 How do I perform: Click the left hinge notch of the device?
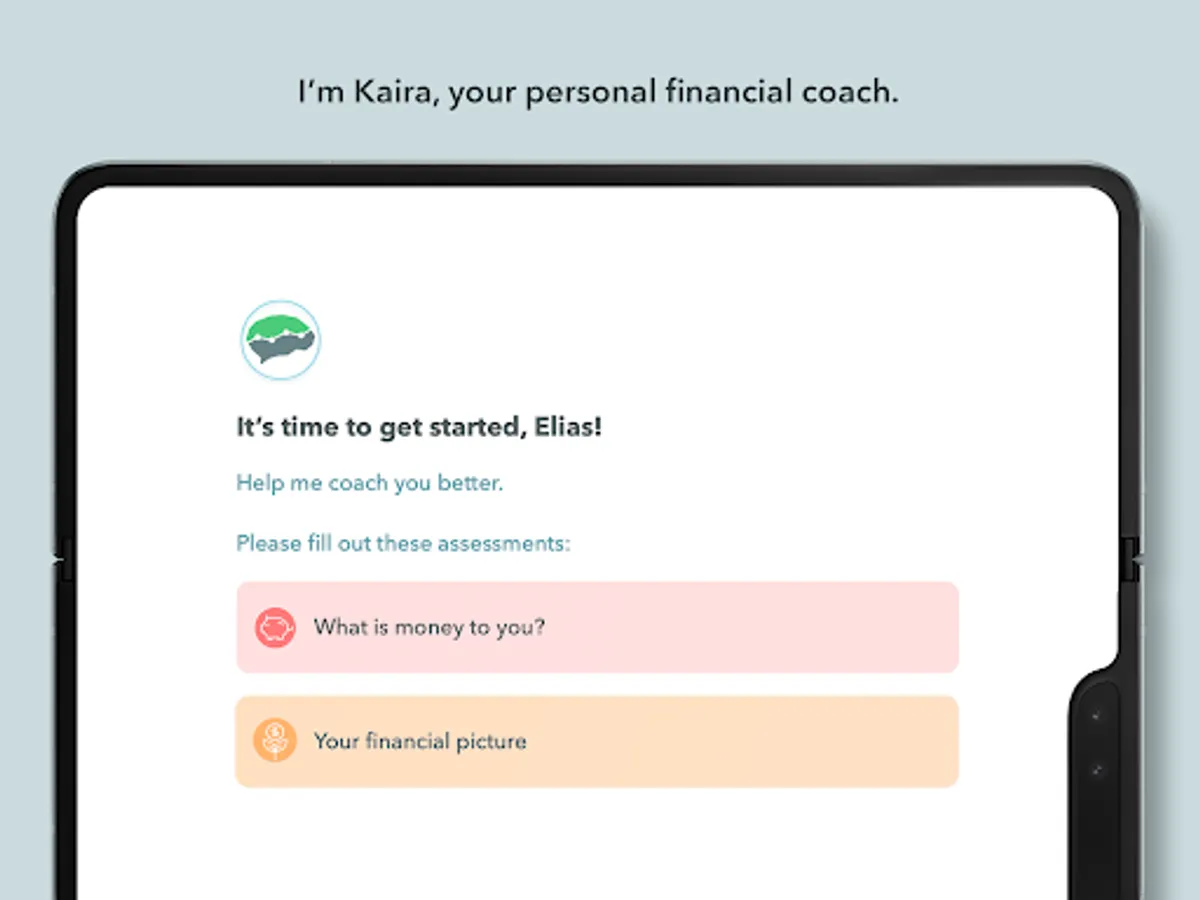tap(64, 557)
